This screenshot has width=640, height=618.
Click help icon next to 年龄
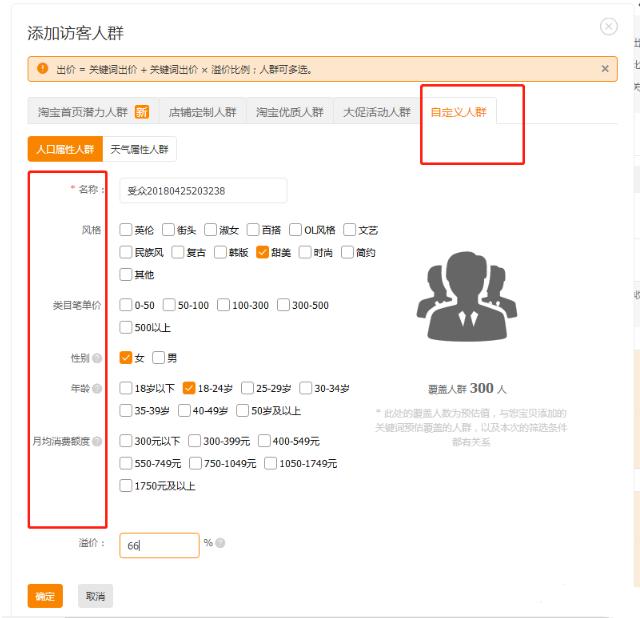(x=97, y=388)
